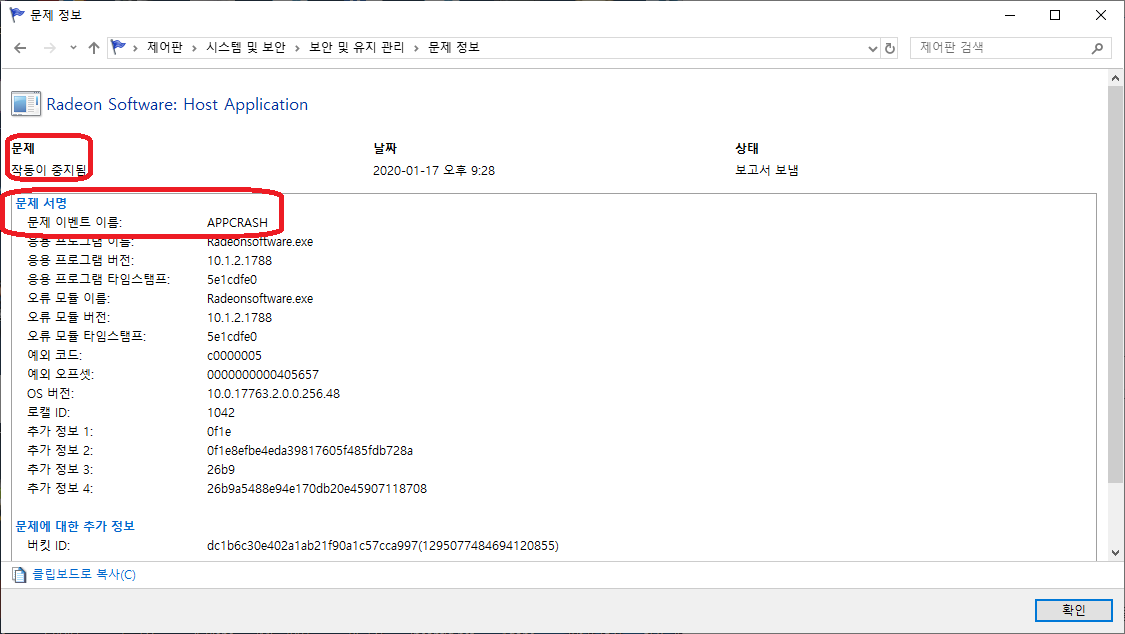This screenshot has width=1125, height=634.
Task: Expand chevron after 제어판 breadcrumb
Action: (194, 48)
